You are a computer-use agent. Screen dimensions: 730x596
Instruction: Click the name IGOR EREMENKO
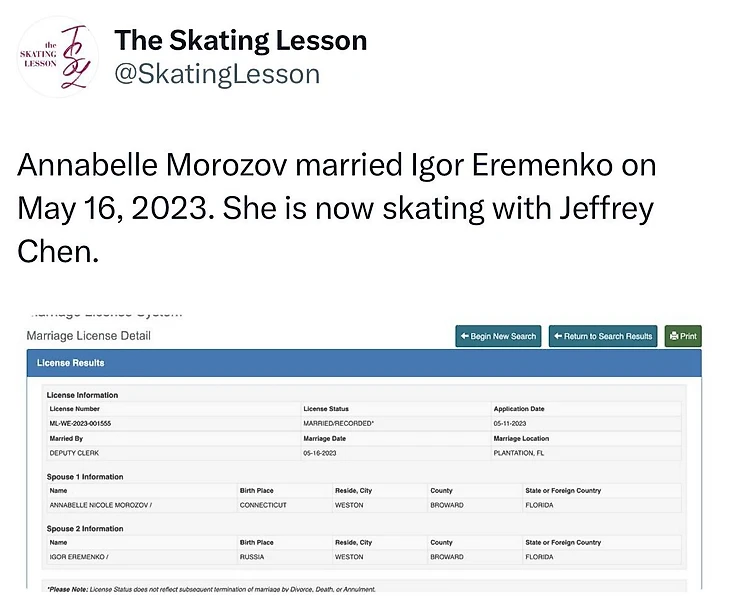[78, 556]
